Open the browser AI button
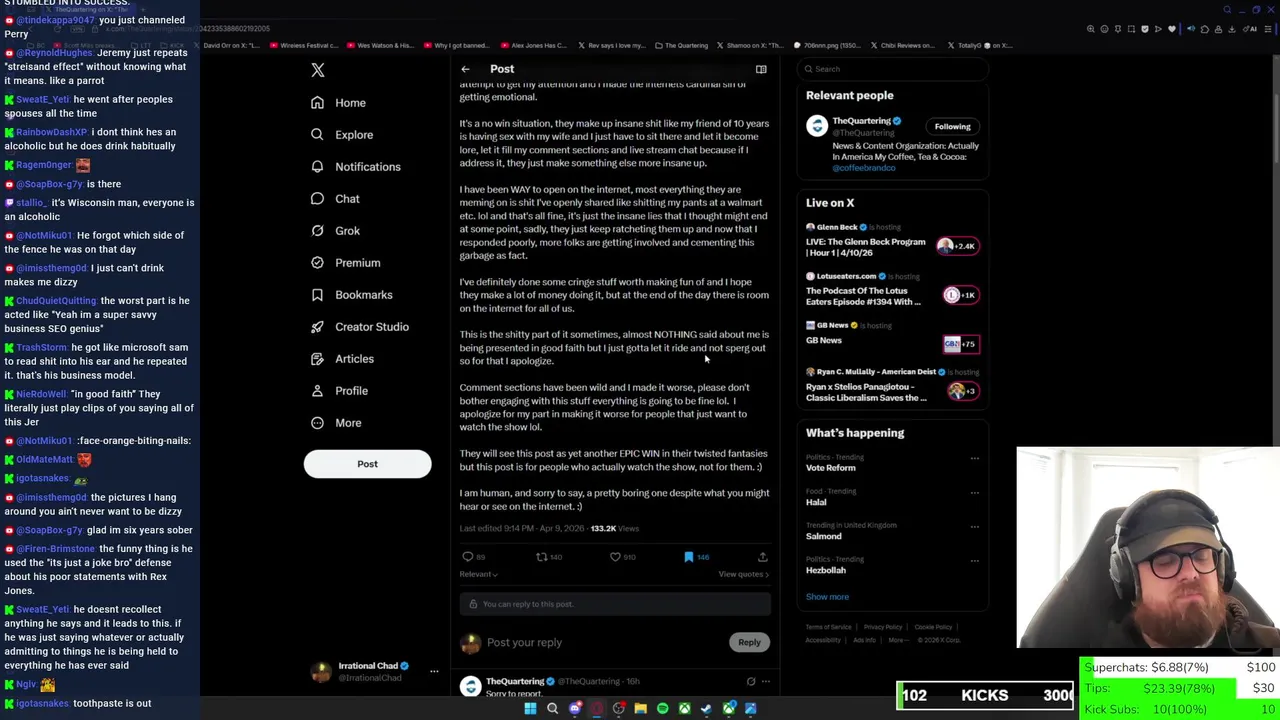The image size is (1280, 720). (x=1250, y=29)
